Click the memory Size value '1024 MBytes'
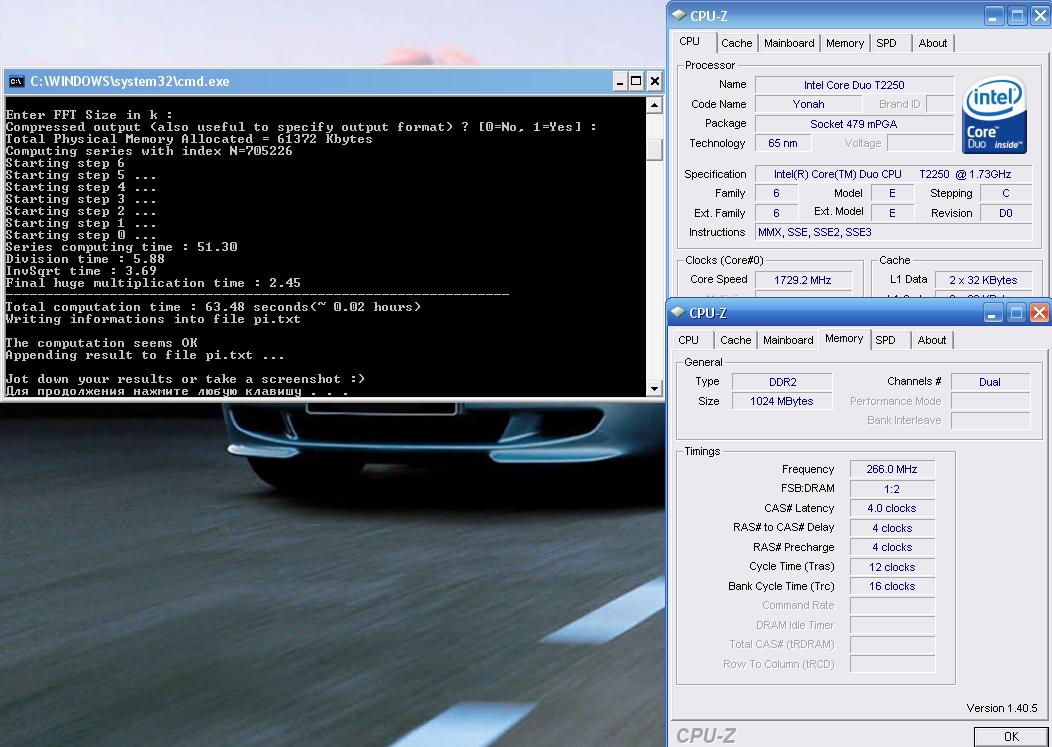 782,401
